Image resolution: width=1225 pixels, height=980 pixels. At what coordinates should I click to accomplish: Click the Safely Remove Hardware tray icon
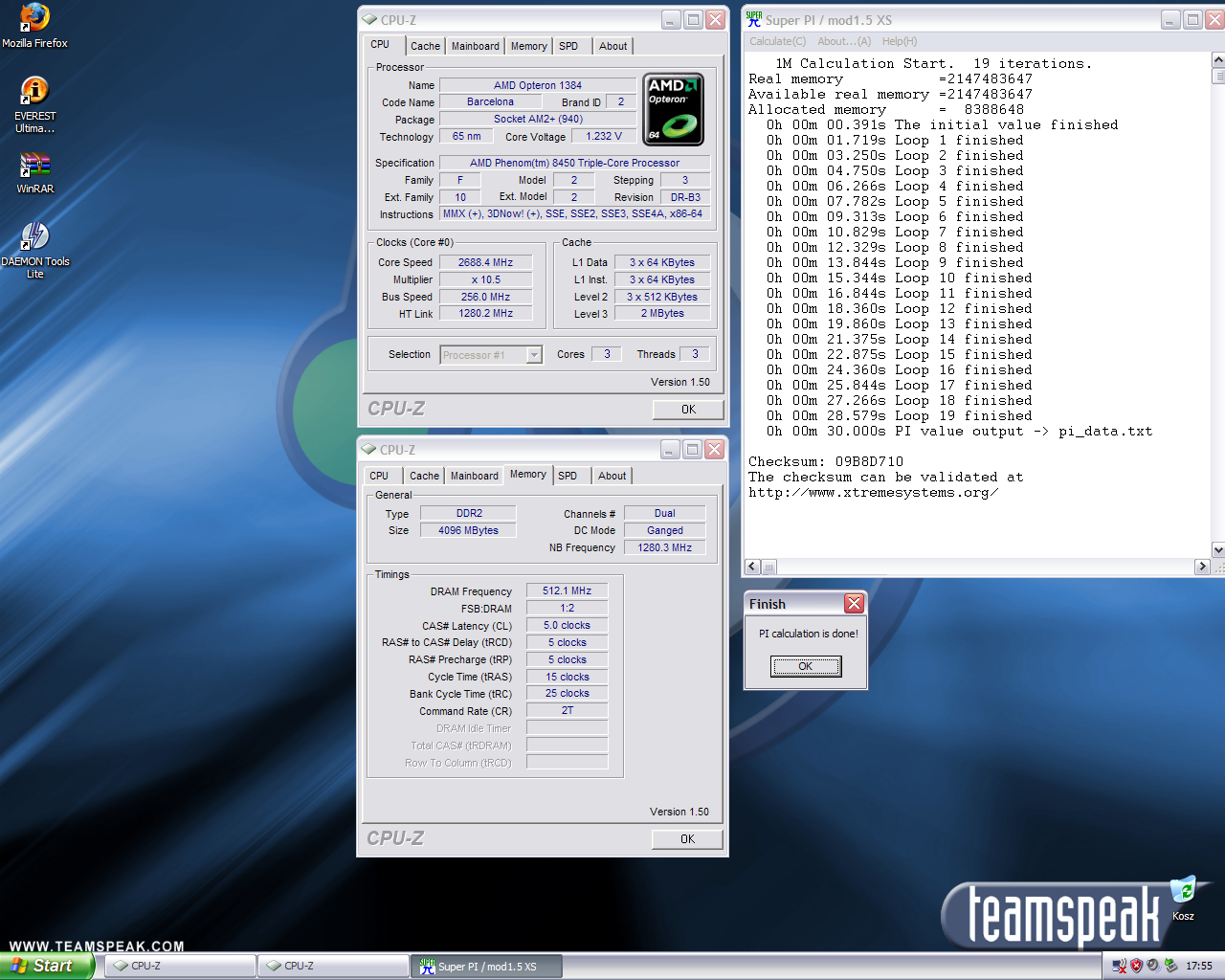(x=1169, y=966)
